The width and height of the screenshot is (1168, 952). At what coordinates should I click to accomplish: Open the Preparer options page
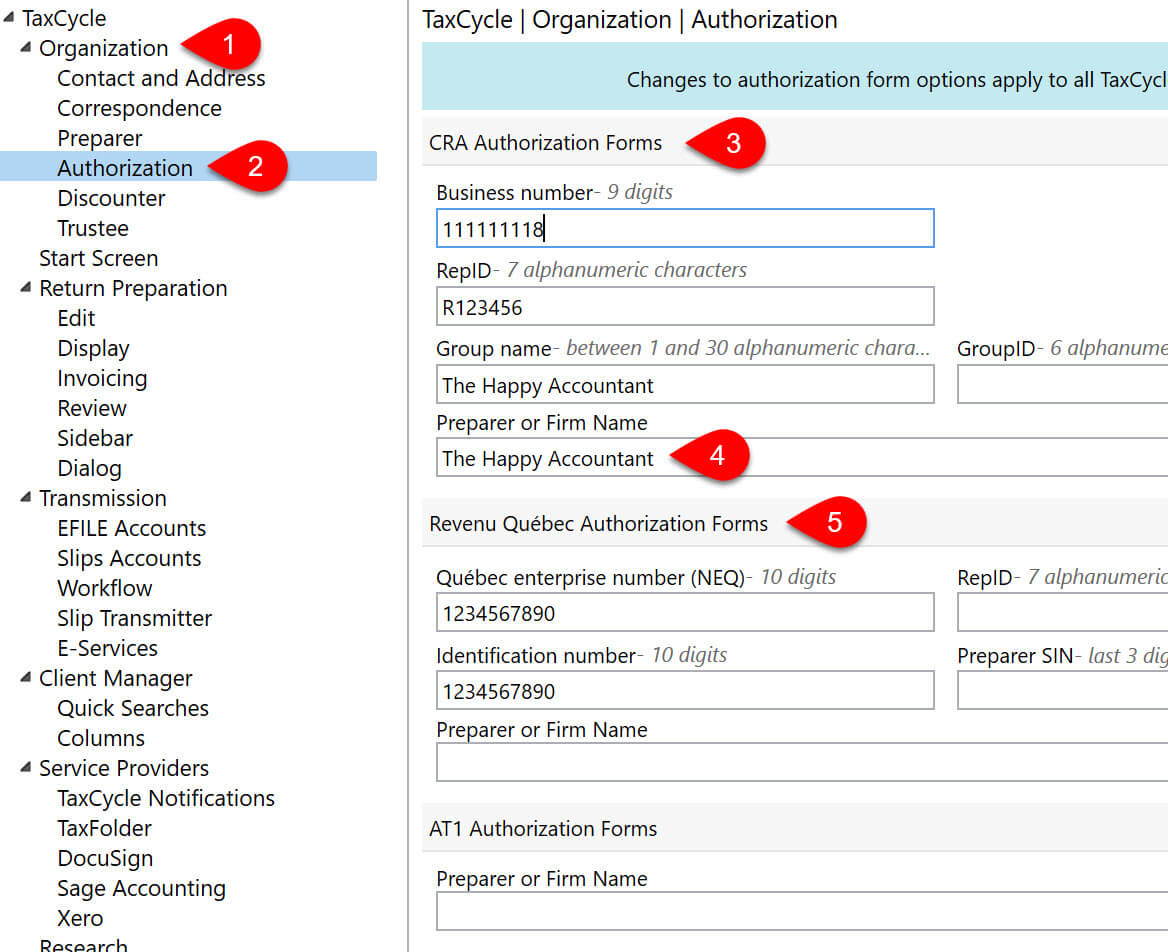pos(100,138)
